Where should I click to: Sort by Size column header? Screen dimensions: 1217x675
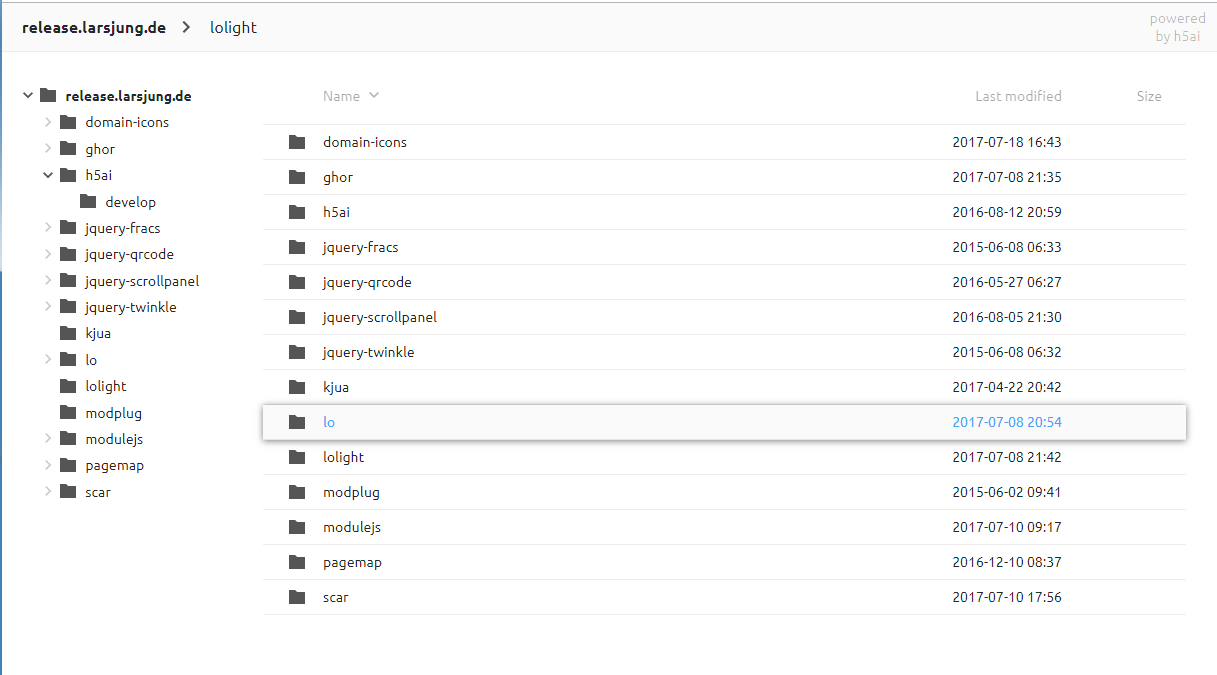tap(1149, 96)
